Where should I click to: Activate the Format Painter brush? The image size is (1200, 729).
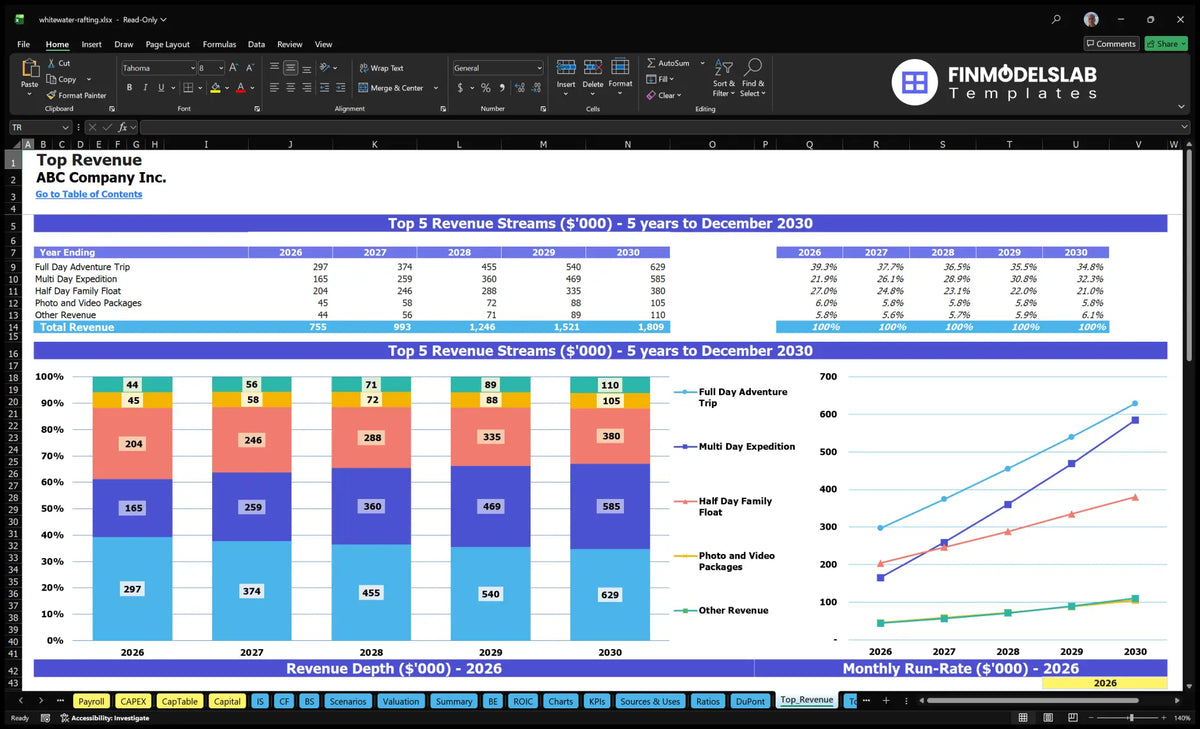coord(51,95)
